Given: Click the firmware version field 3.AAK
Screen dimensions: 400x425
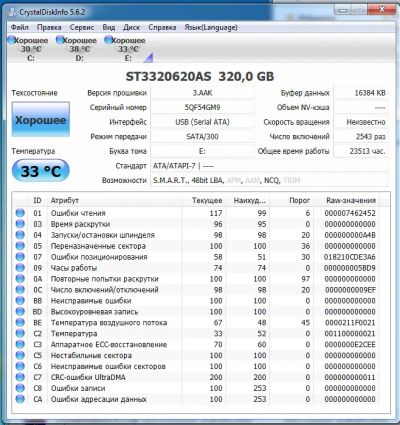Looking at the screenshot, I should click(x=202, y=93).
